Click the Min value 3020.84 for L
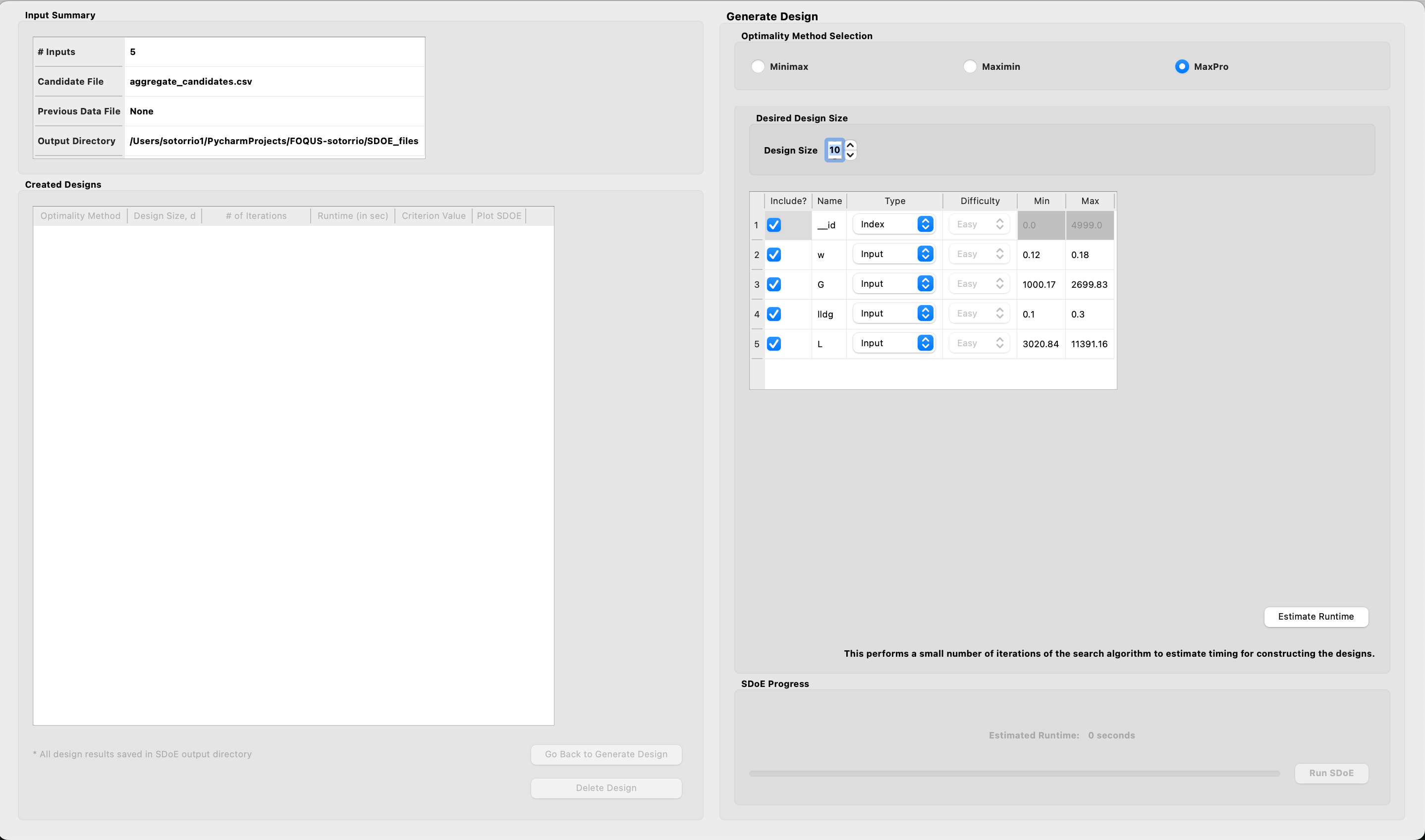The image size is (1425, 840). click(1041, 344)
